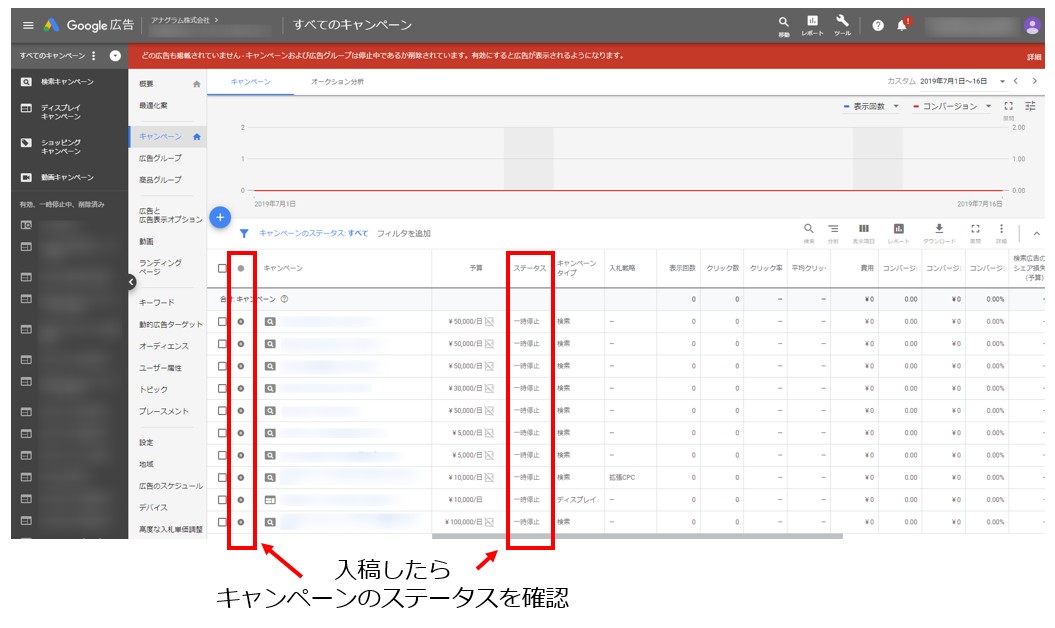
Task: Switch to the オークション分析 tab
Action: tap(337, 81)
